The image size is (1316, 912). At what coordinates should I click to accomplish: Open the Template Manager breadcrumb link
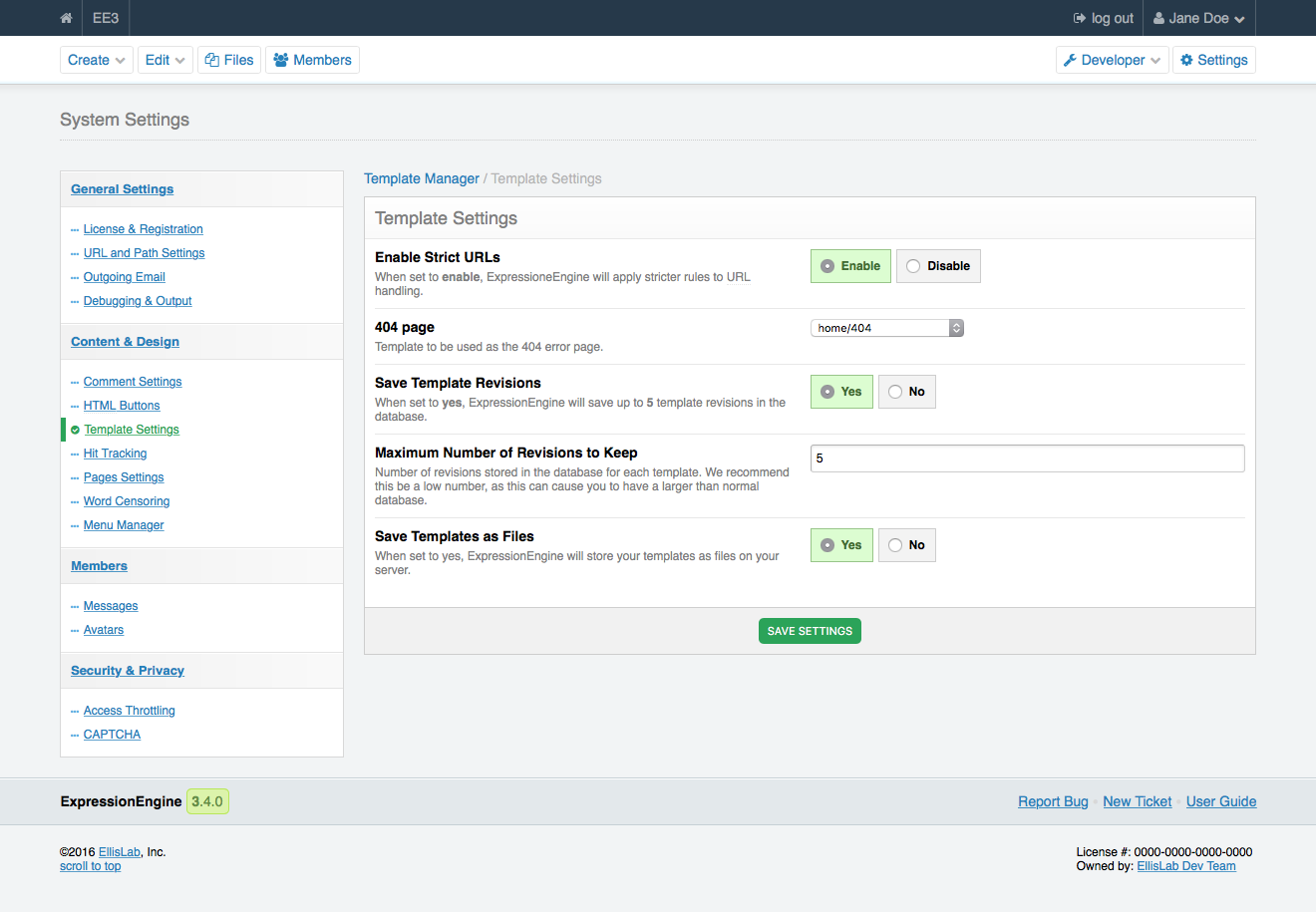pos(421,178)
